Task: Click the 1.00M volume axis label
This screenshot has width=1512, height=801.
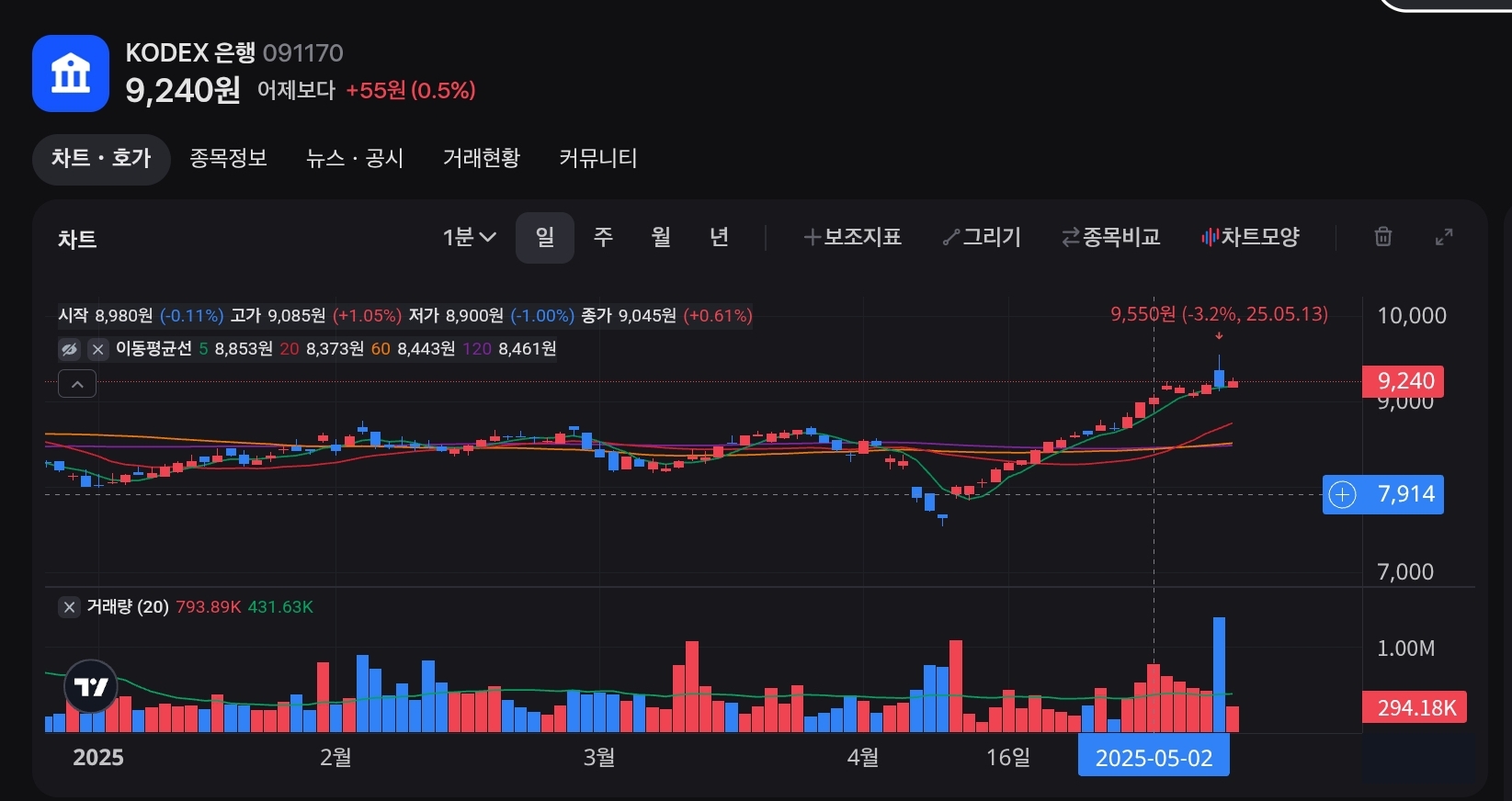Action: point(1405,649)
